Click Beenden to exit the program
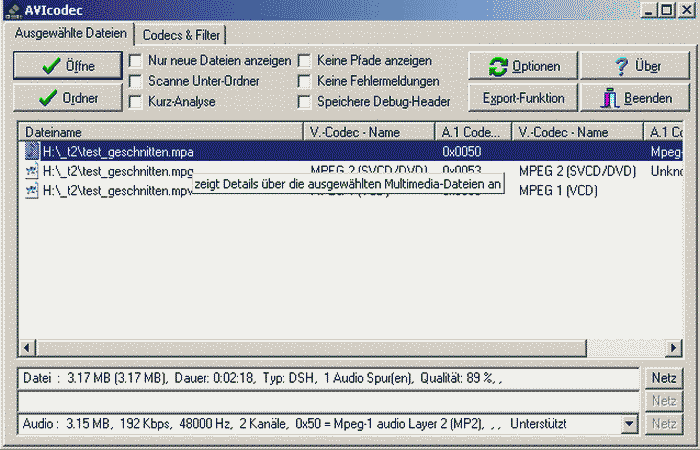The width and height of the screenshot is (700, 450). pyautogui.click(x=635, y=98)
